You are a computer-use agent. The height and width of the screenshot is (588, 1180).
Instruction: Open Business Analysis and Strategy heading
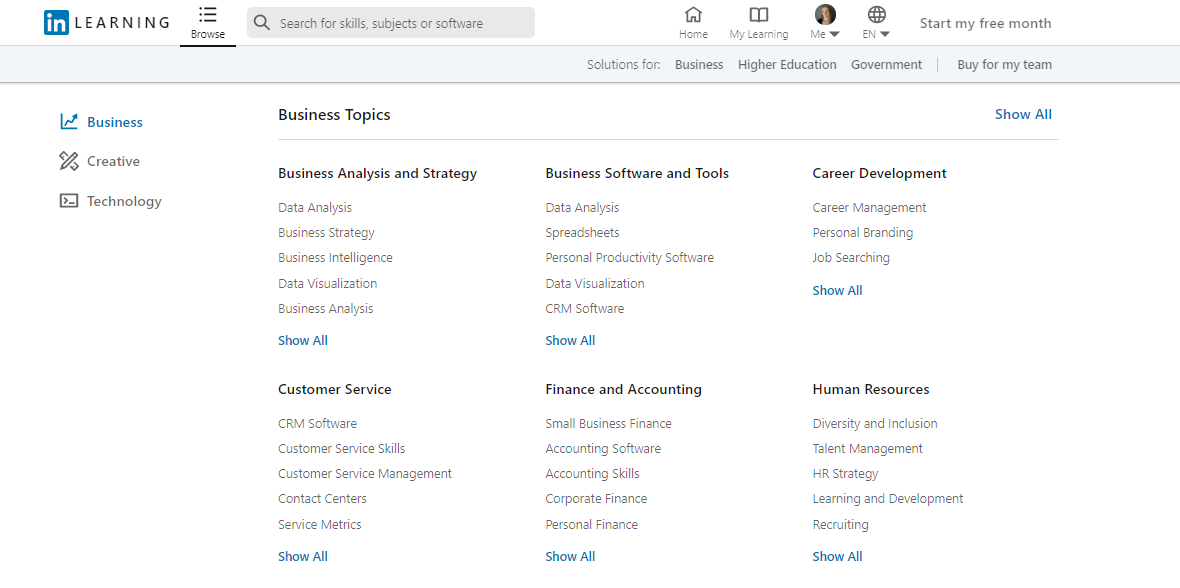(378, 173)
